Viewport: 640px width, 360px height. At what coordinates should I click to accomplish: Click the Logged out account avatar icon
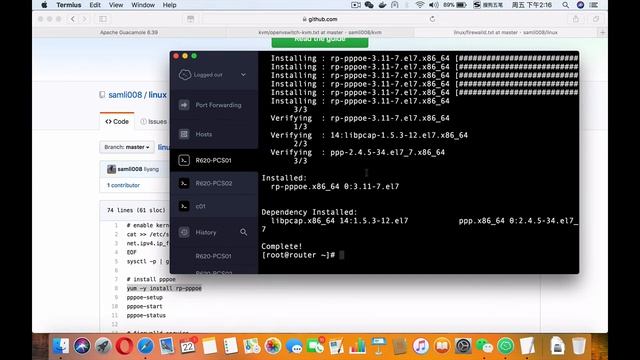click(x=185, y=75)
